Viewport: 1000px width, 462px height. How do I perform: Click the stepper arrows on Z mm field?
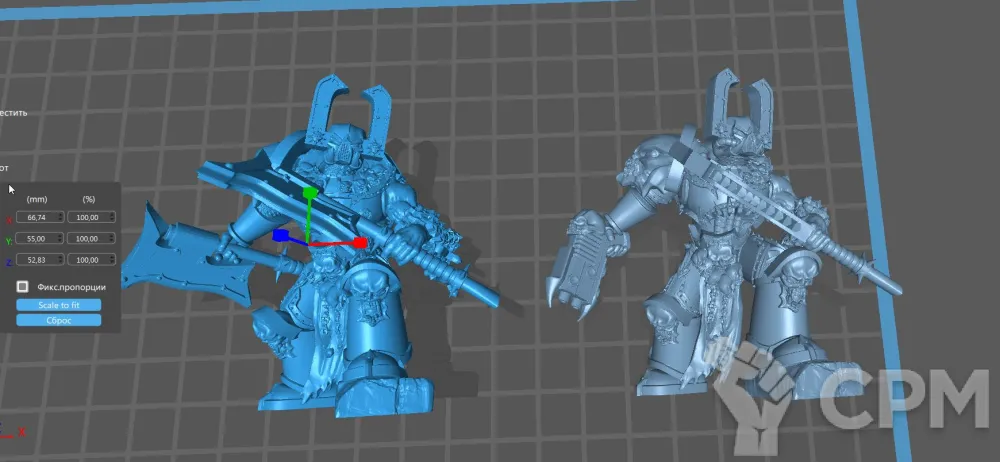61,261
